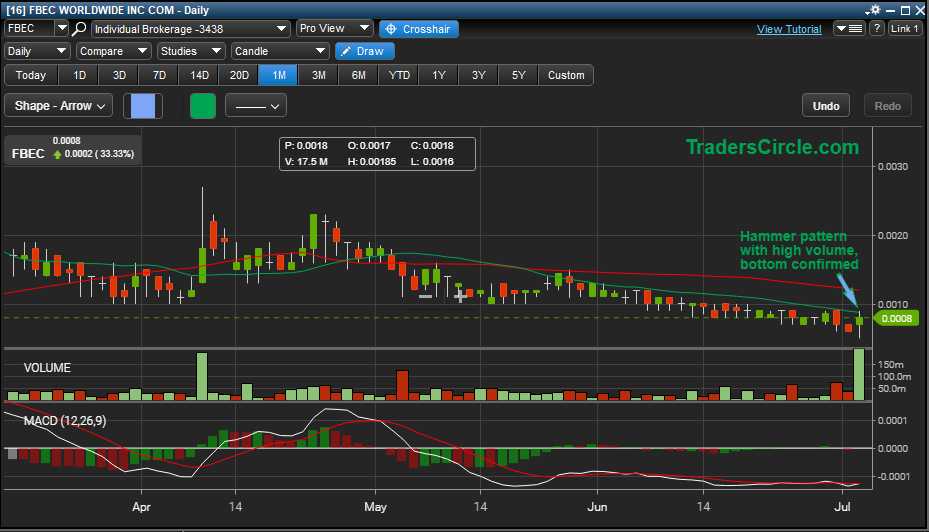Select the 3M time range
Screen dimensions: 929x532
(319, 75)
